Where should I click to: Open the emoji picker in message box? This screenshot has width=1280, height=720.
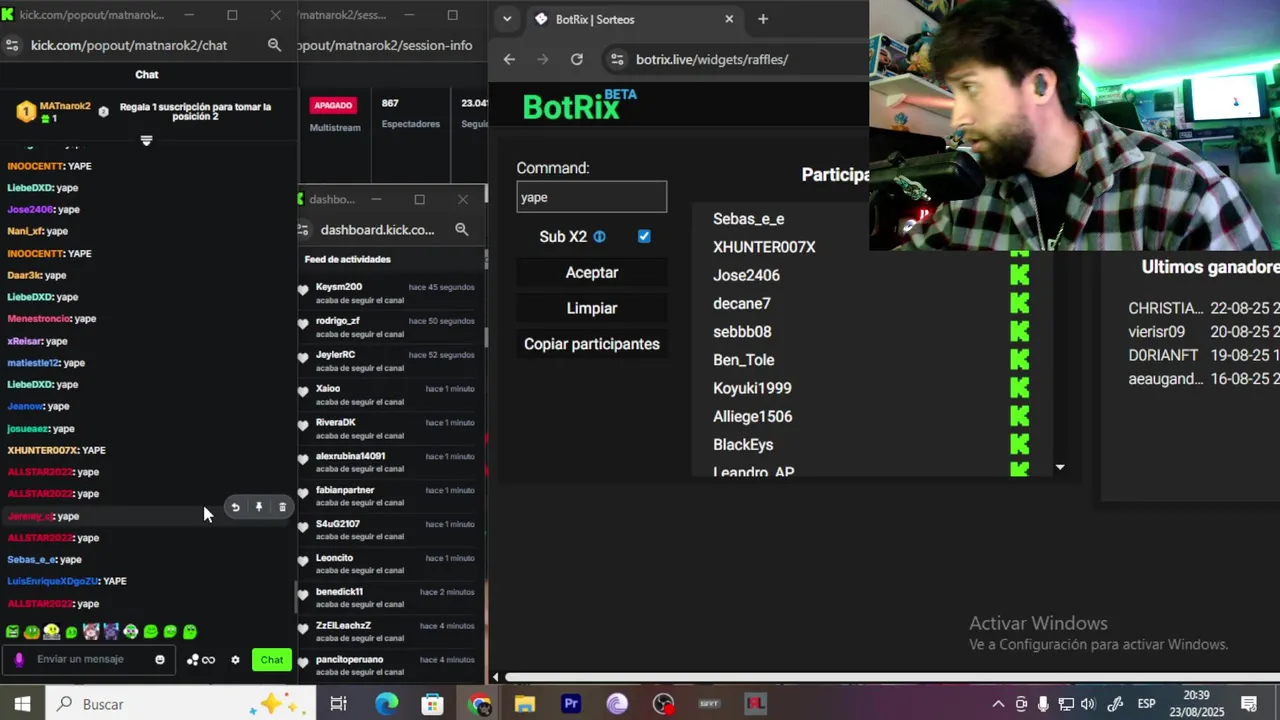160,660
